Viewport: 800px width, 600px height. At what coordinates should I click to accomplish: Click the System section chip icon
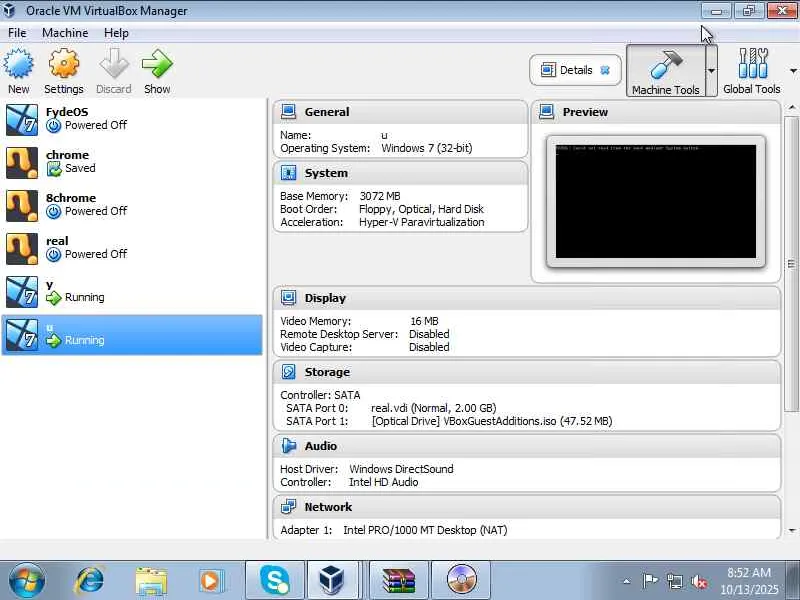(x=288, y=173)
